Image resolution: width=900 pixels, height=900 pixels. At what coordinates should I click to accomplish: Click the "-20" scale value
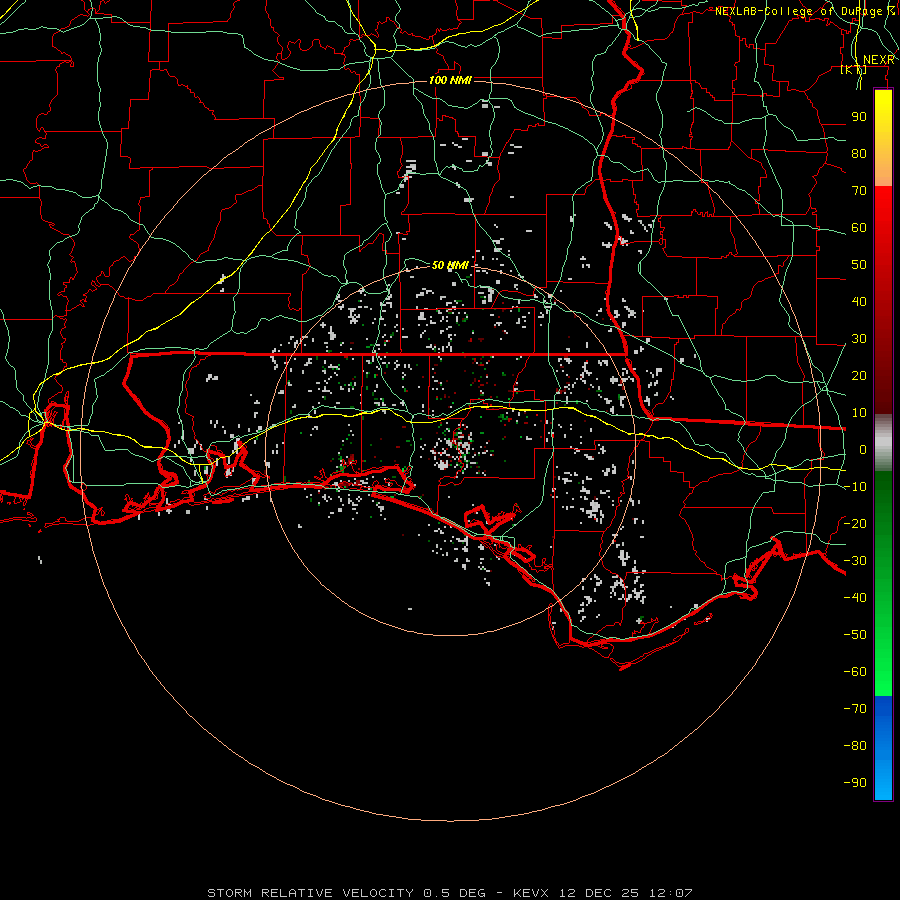[x=855, y=523]
